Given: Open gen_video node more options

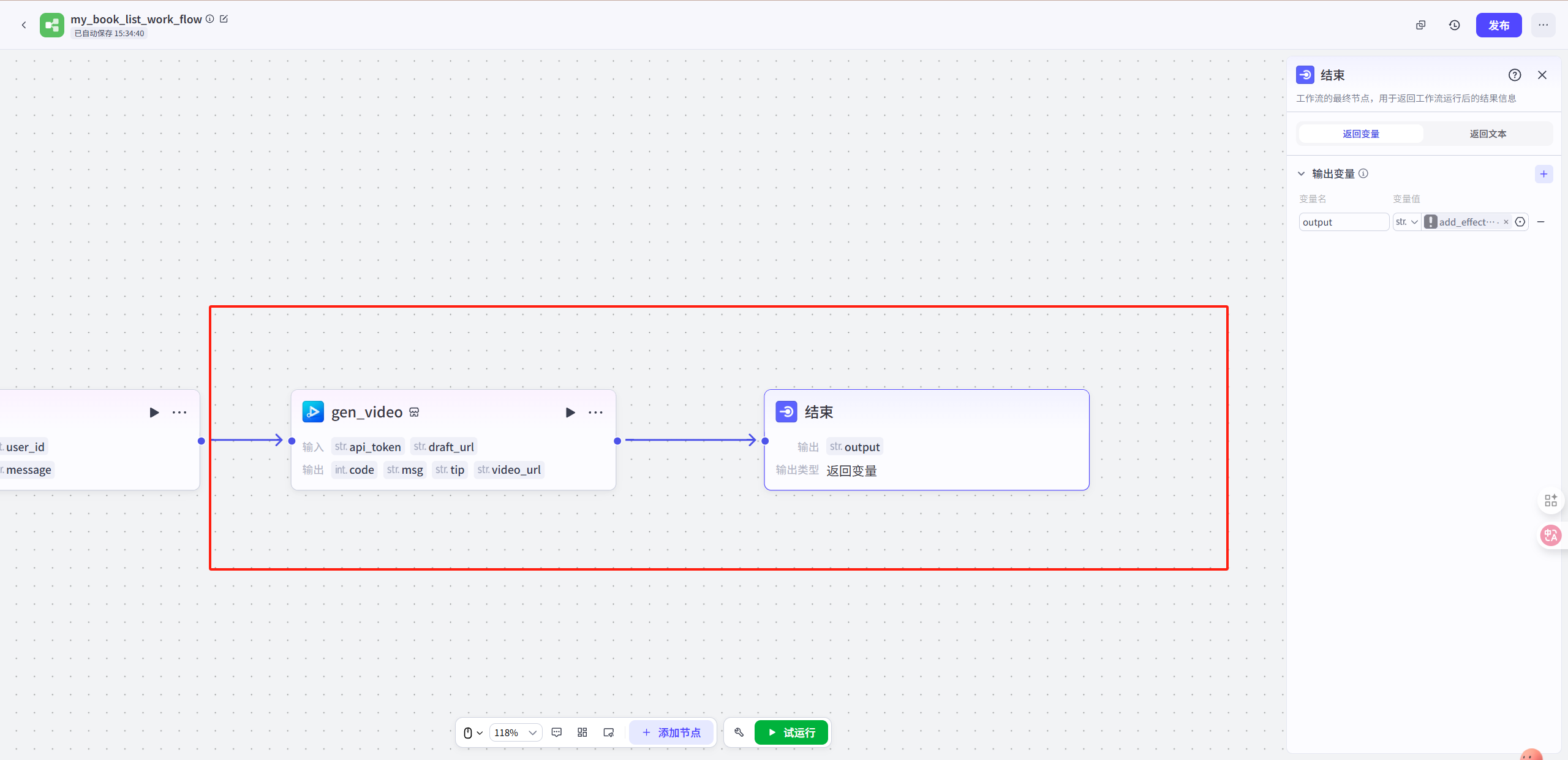Looking at the screenshot, I should [595, 412].
